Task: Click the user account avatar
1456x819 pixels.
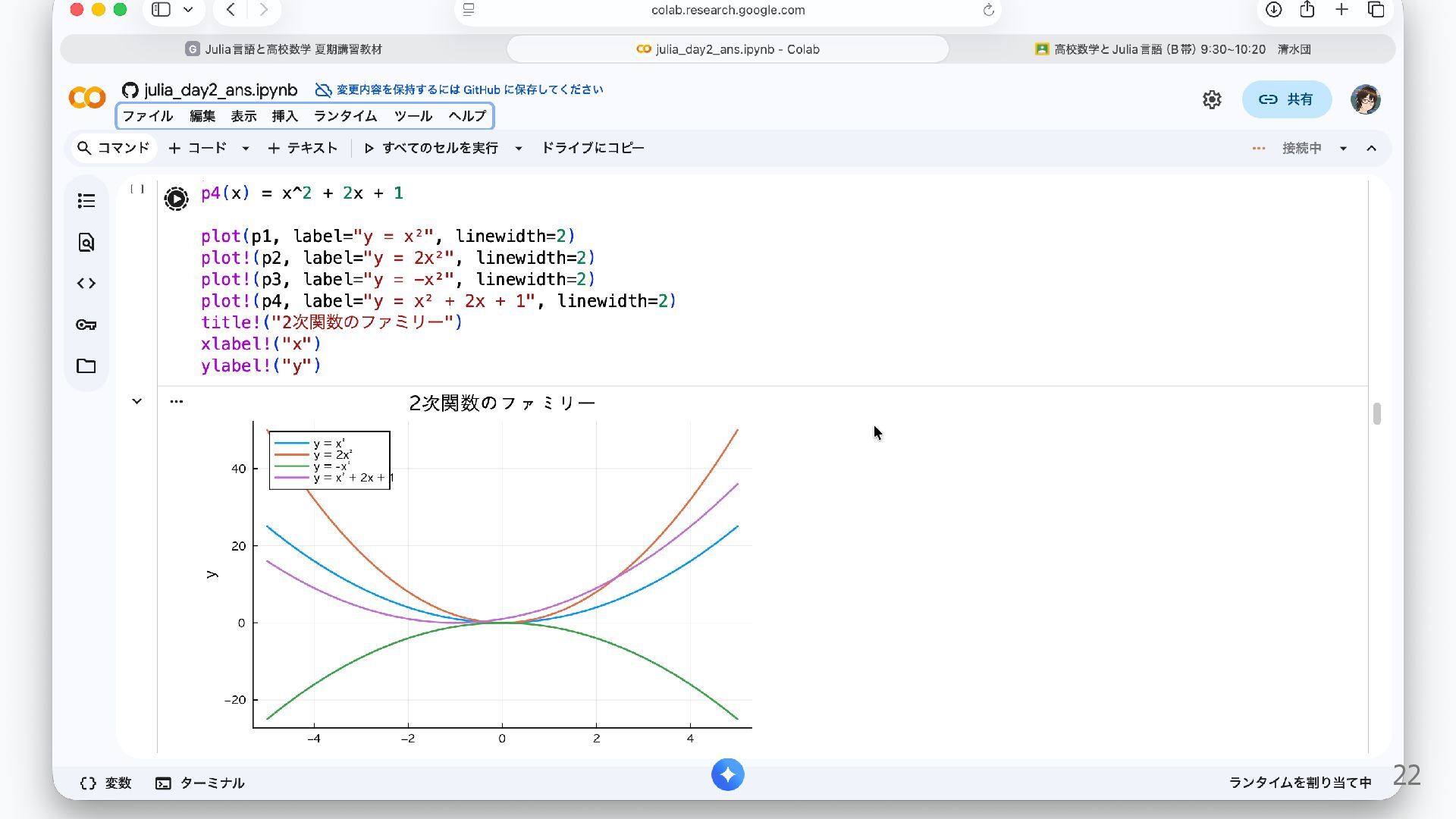Action: click(1365, 99)
